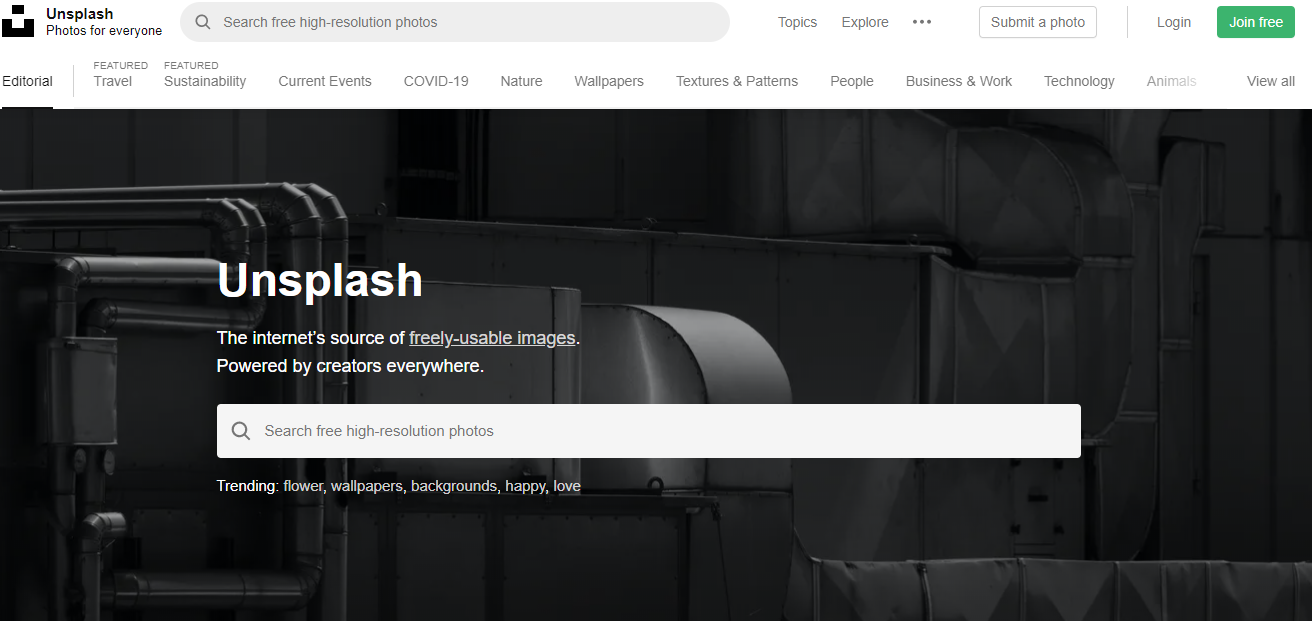Click the text Powered by creators everywhere
This screenshot has width=1312, height=621.
click(x=350, y=366)
